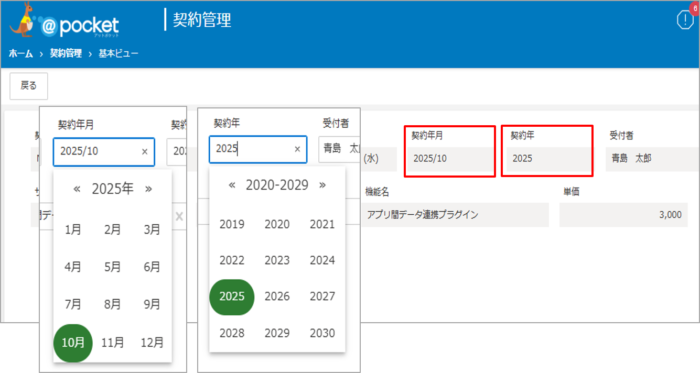Go to next year in month picker

click(x=149, y=189)
